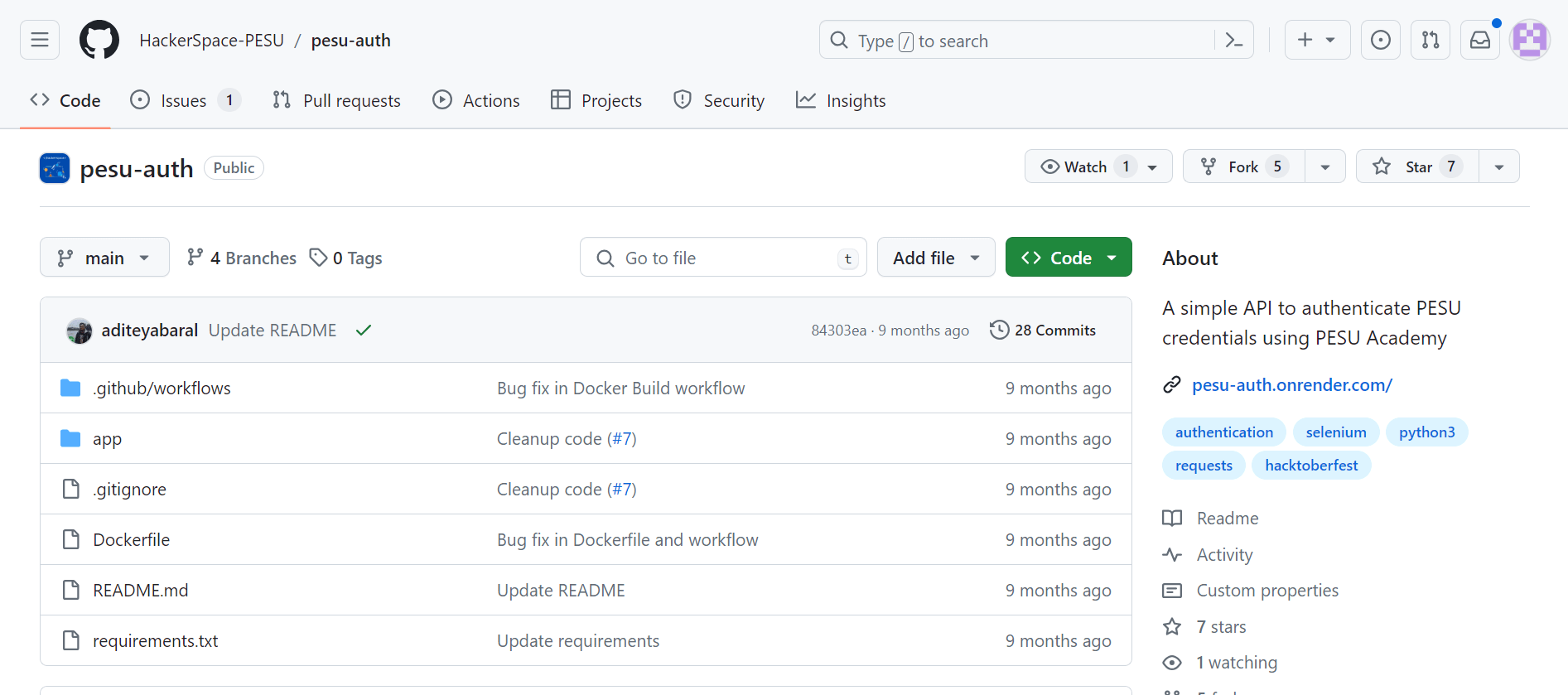The height and width of the screenshot is (695, 1568).
Task: Open the star lists dropdown arrow
Action: 1498,167
